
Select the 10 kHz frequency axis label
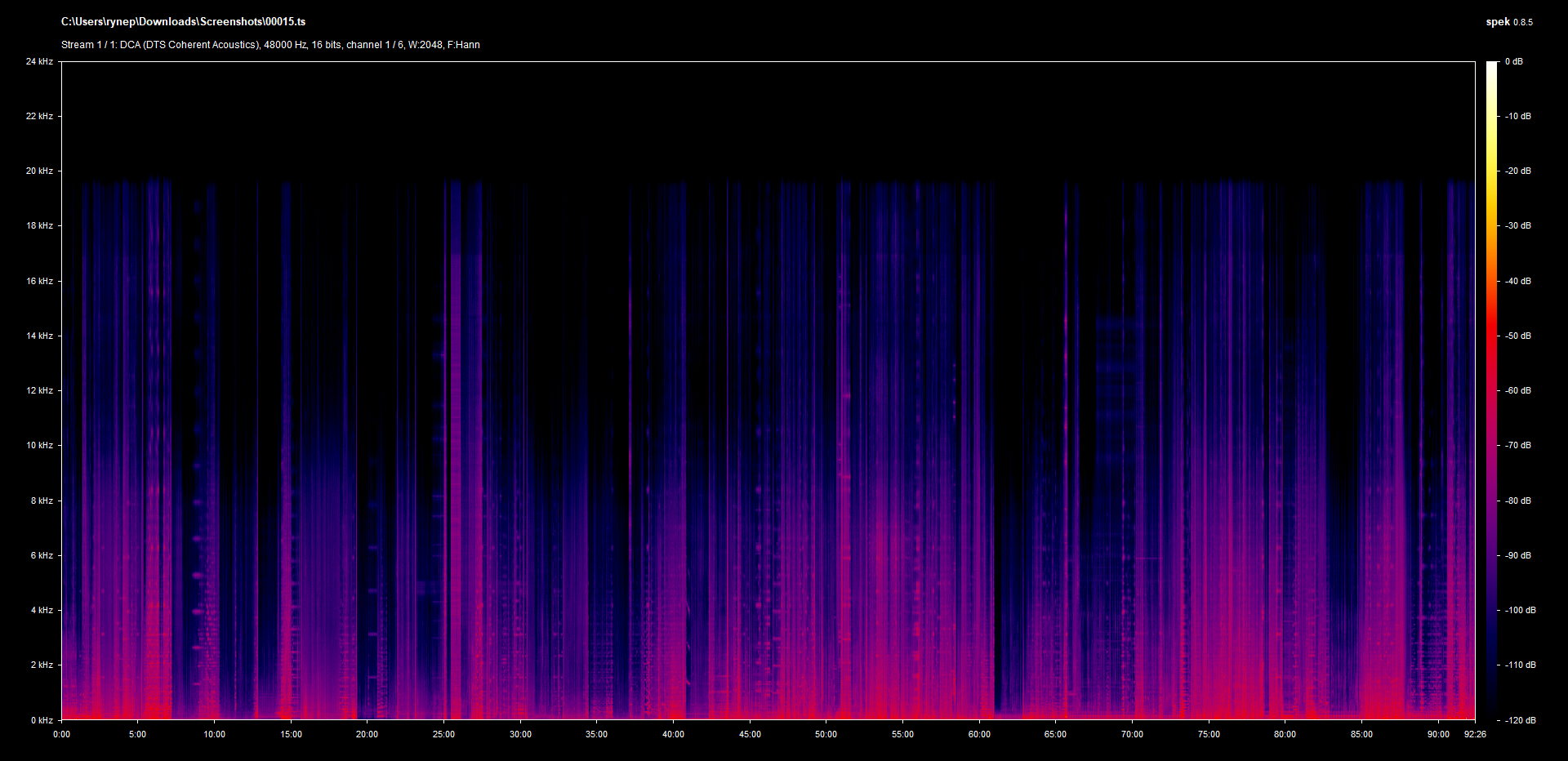[39, 445]
